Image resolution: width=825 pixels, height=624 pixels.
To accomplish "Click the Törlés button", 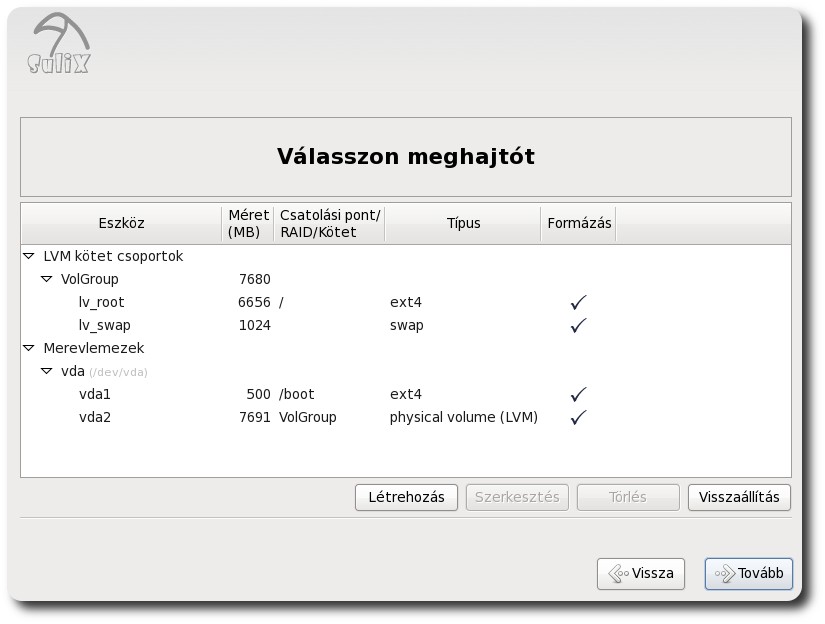I will pos(628,497).
